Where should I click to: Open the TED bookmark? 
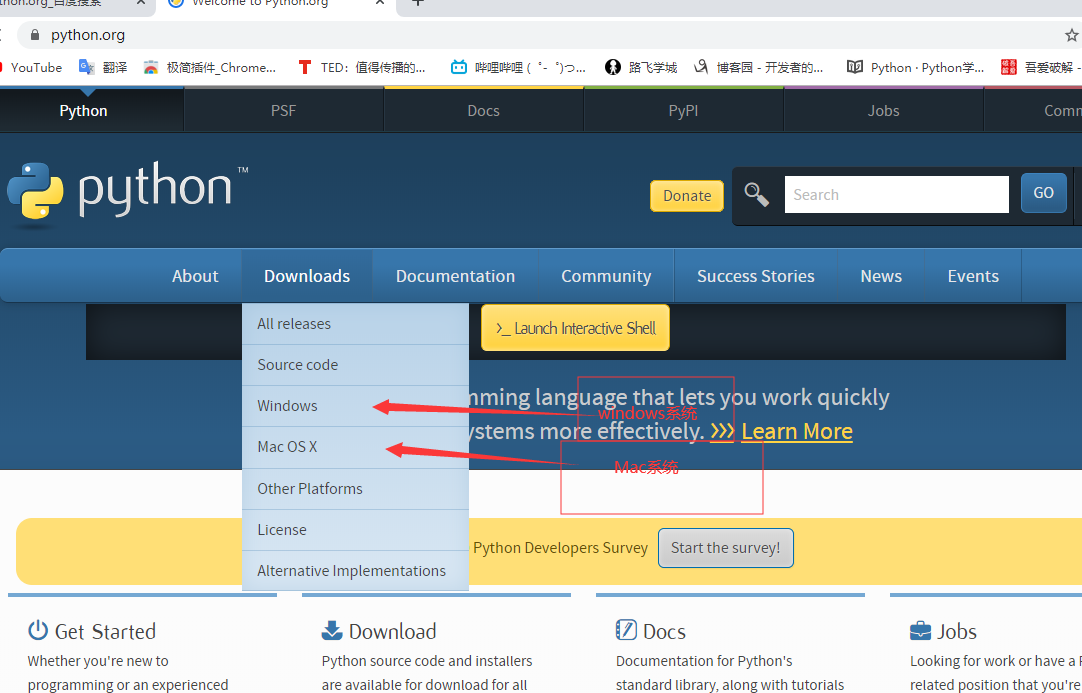[362, 68]
